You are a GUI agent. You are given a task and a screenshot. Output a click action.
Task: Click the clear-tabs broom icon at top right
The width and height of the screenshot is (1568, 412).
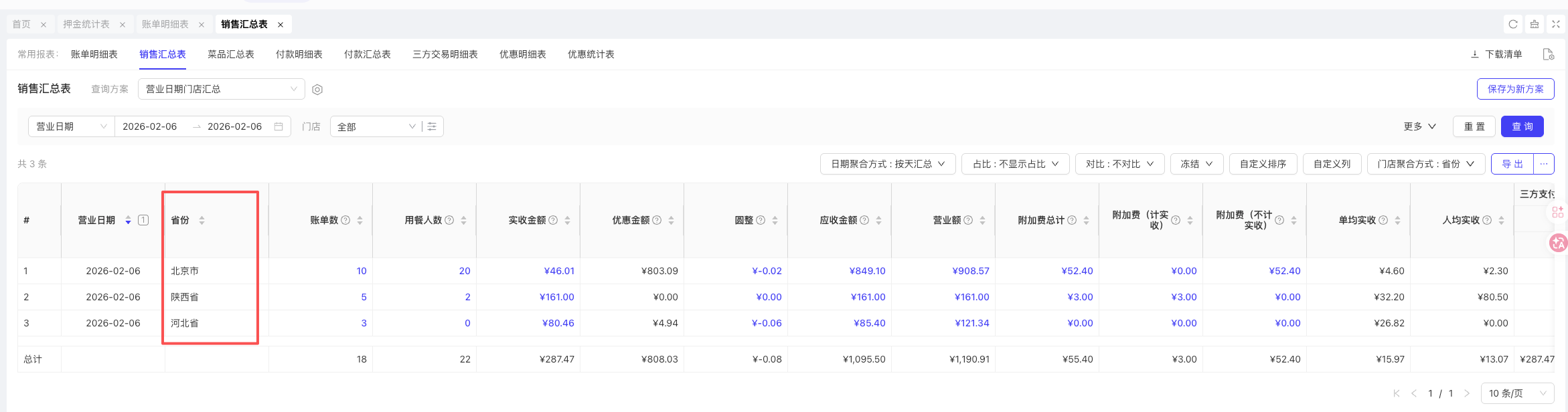coord(1534,24)
